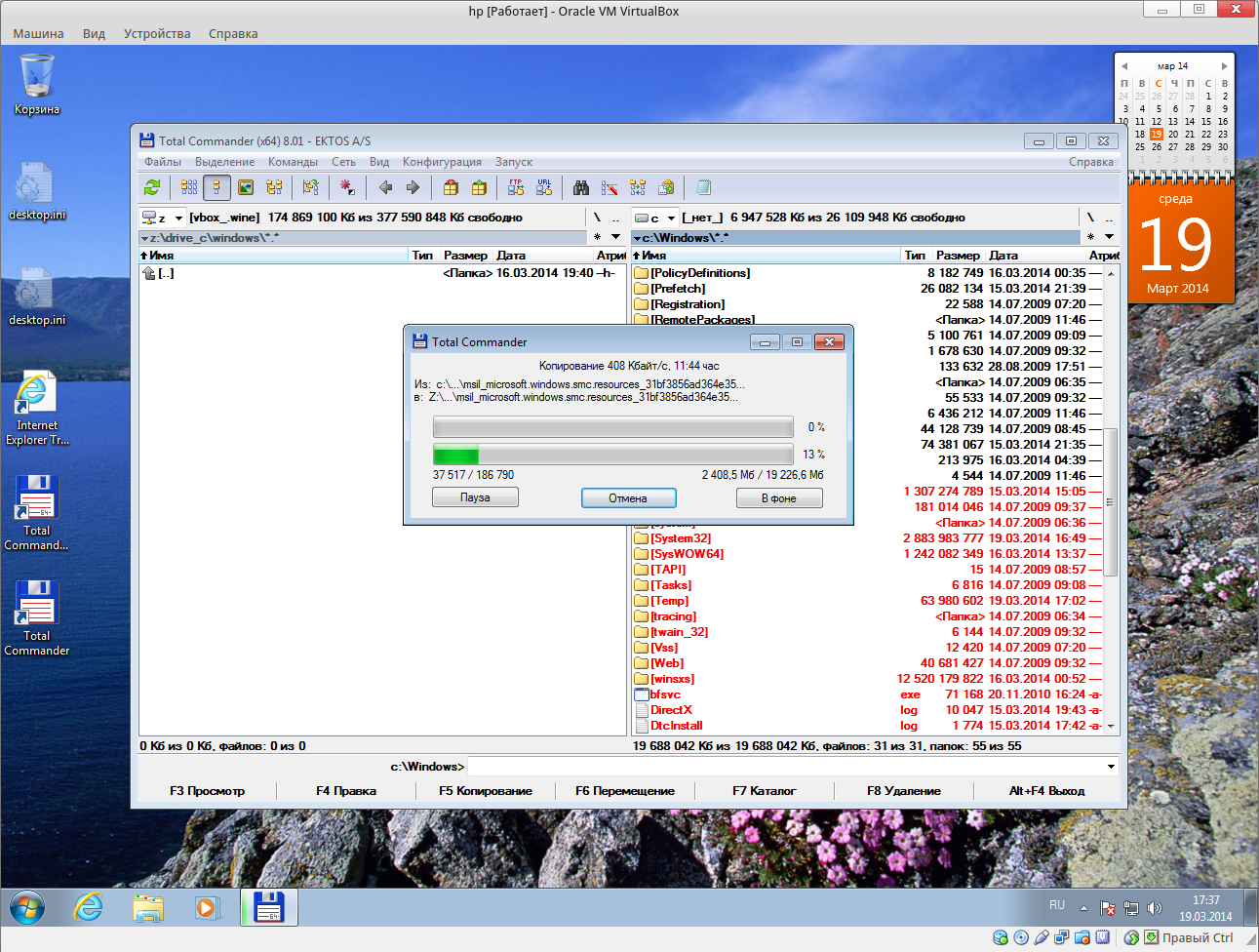
Task: Click the Notepad icon in the toolbar
Action: pos(703,187)
